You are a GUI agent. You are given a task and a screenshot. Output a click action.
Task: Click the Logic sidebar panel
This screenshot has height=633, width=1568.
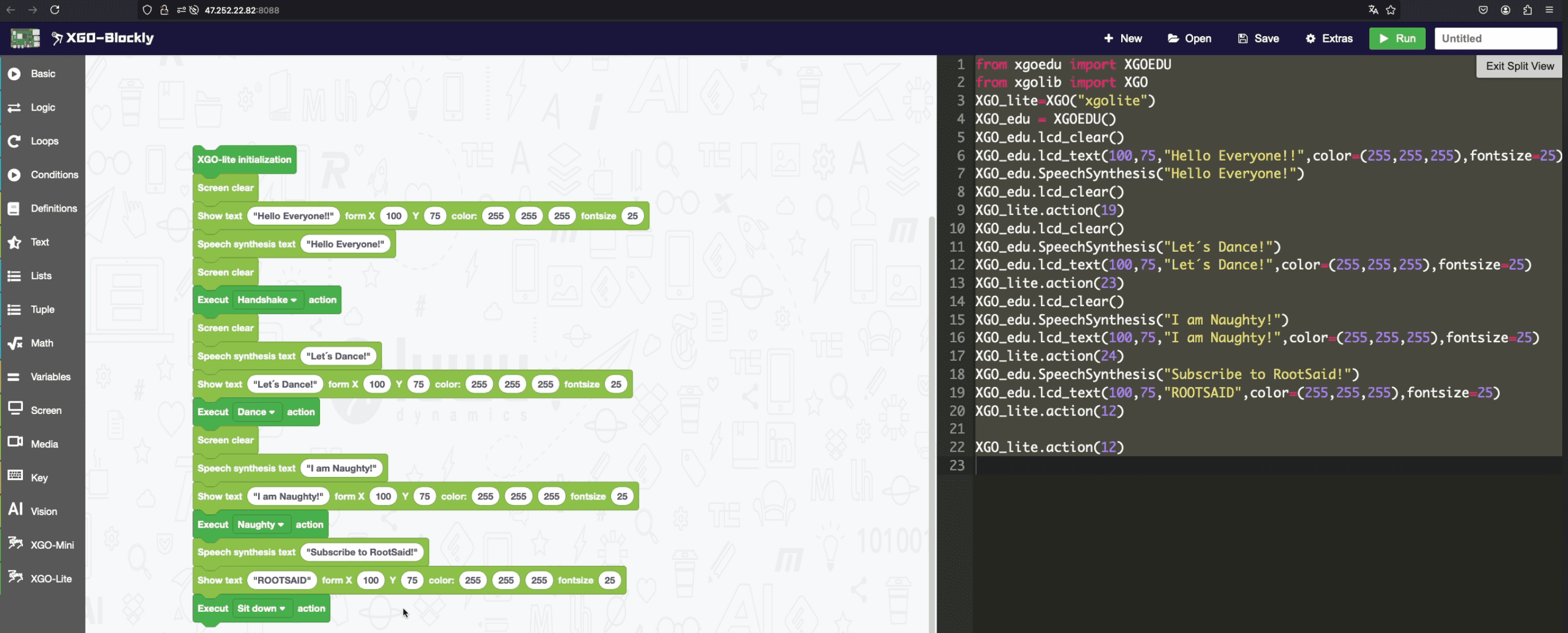click(43, 107)
